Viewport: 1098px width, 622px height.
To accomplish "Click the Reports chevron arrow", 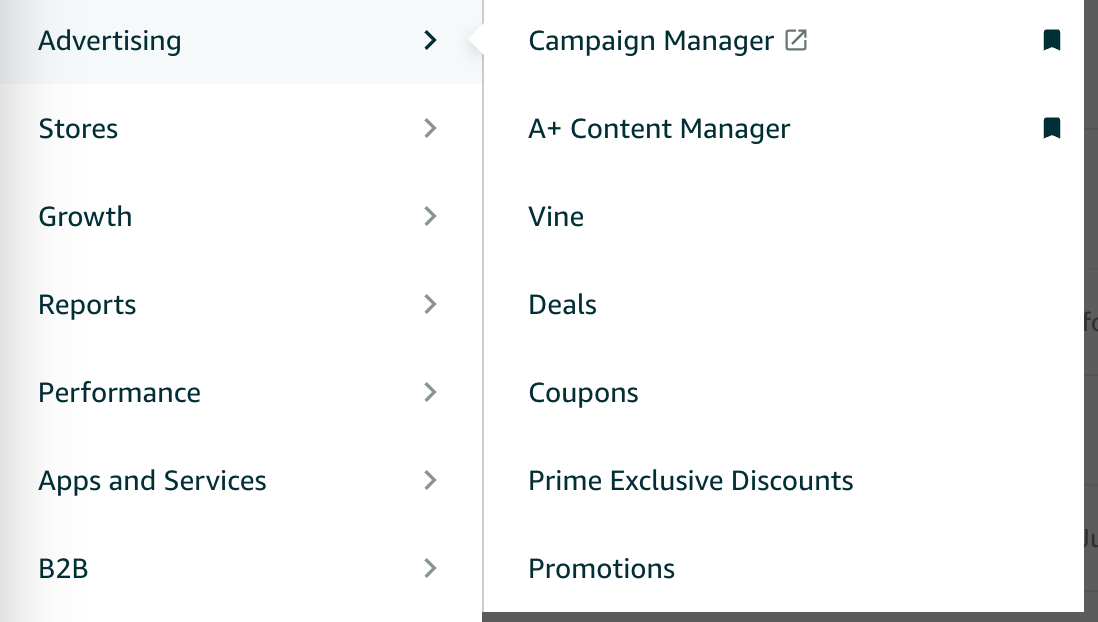I will click(430, 305).
